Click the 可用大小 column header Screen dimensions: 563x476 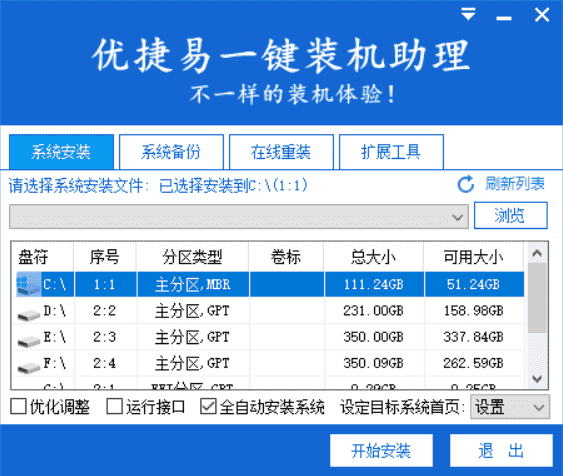474,257
